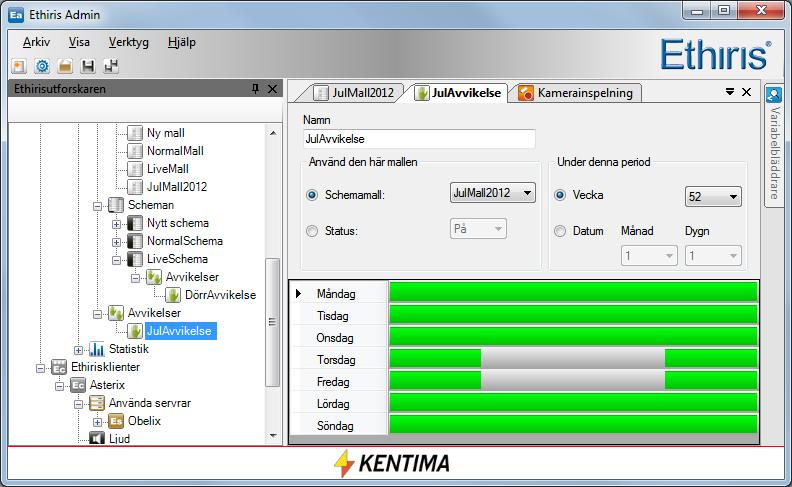Open the JulMall2012 Schemamall dropdown
The width and height of the screenshot is (792, 487).
(x=492, y=192)
